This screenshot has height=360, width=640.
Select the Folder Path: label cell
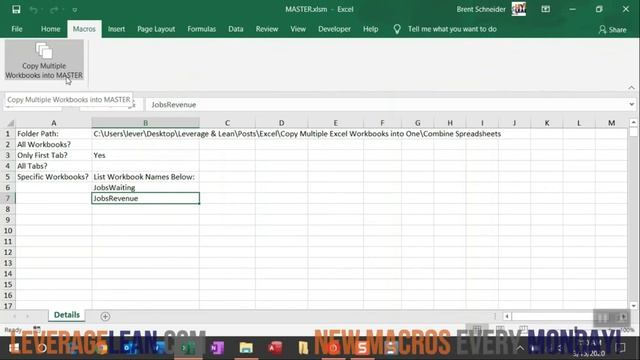click(53, 133)
